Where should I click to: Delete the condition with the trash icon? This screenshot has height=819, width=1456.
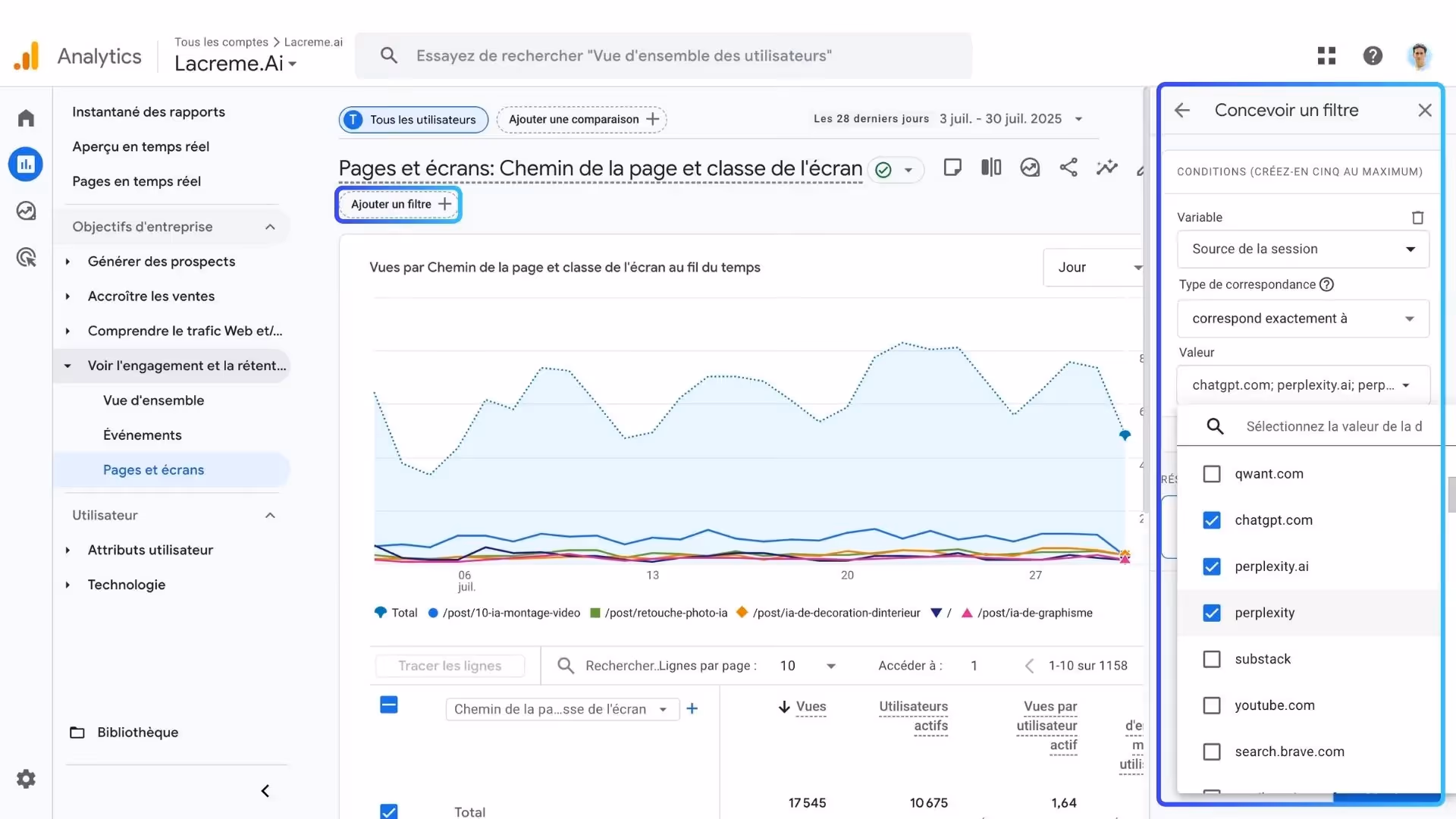pos(1417,218)
